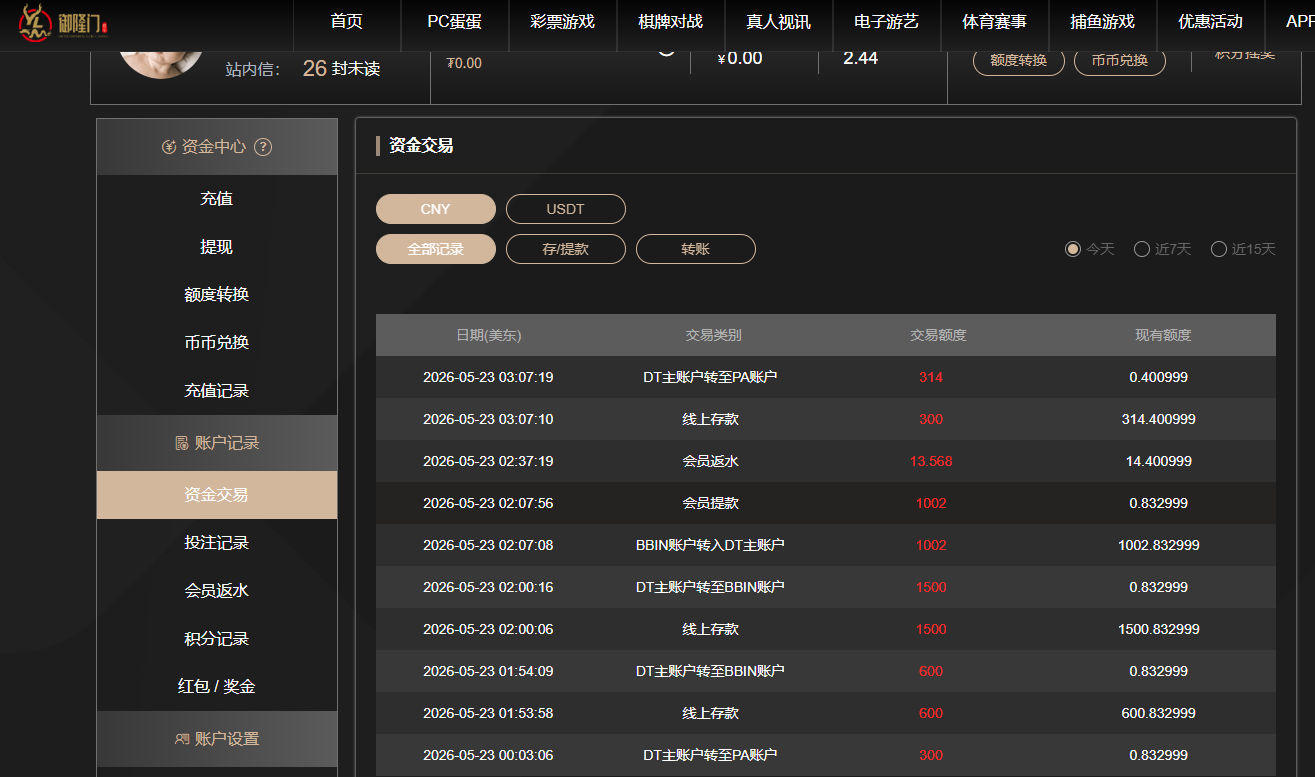Click the 2026-05-23 01:54:09 date cell
This screenshot has height=777, width=1315.
[488, 672]
